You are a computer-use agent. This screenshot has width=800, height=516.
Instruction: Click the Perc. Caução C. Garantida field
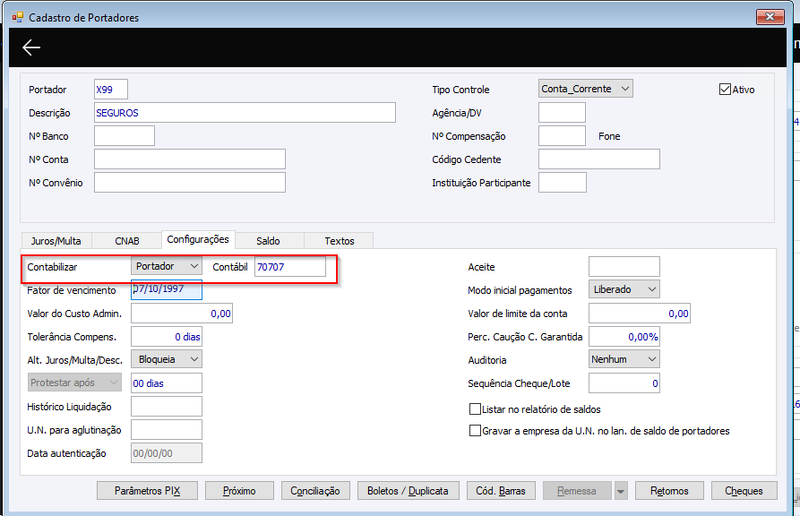(x=624, y=337)
